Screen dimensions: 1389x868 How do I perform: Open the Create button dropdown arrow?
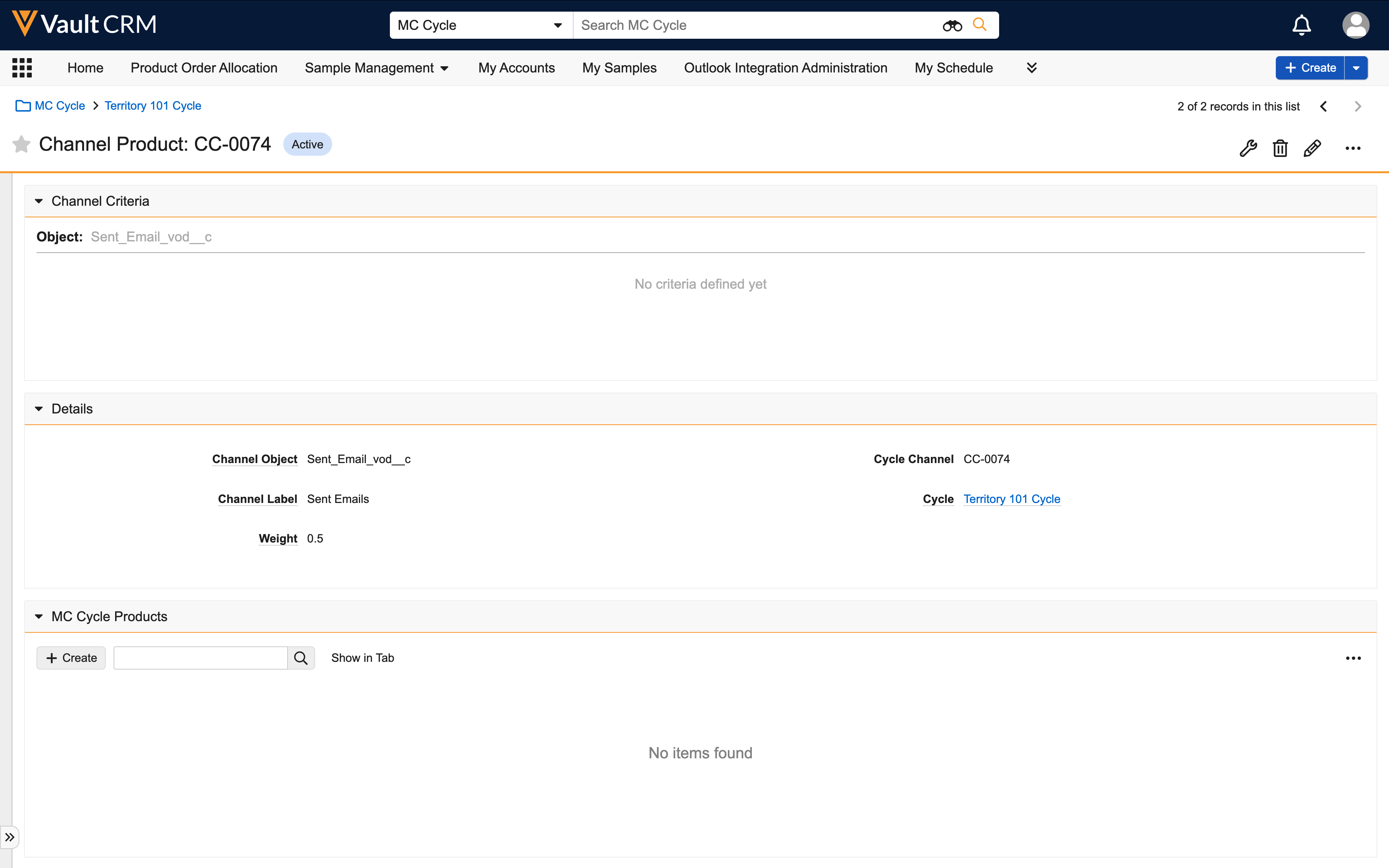(x=1356, y=68)
